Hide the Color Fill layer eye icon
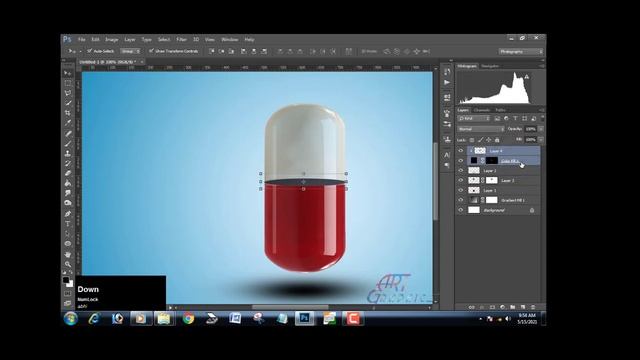The image size is (640, 360). pos(461,160)
